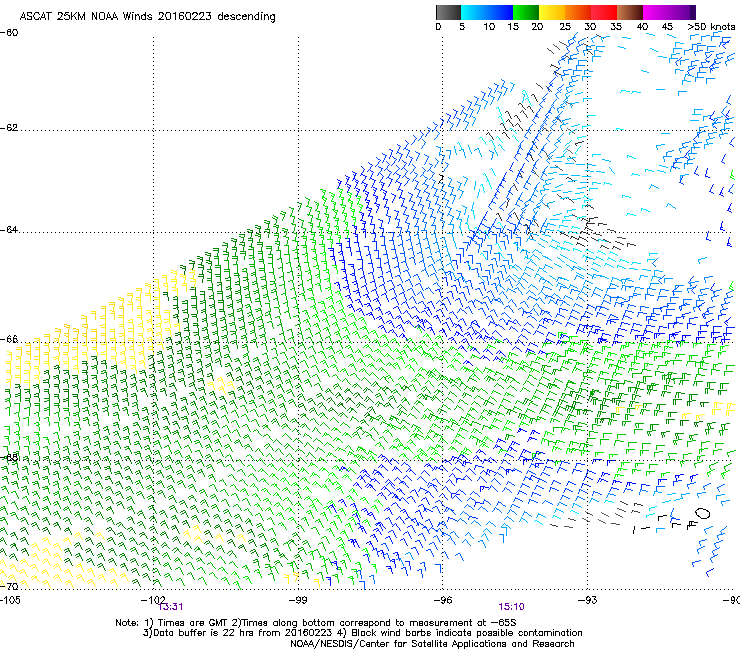Click the black calm-wind circle symbol on the map
Image resolution: width=740 pixels, height=650 pixels.
[703, 513]
